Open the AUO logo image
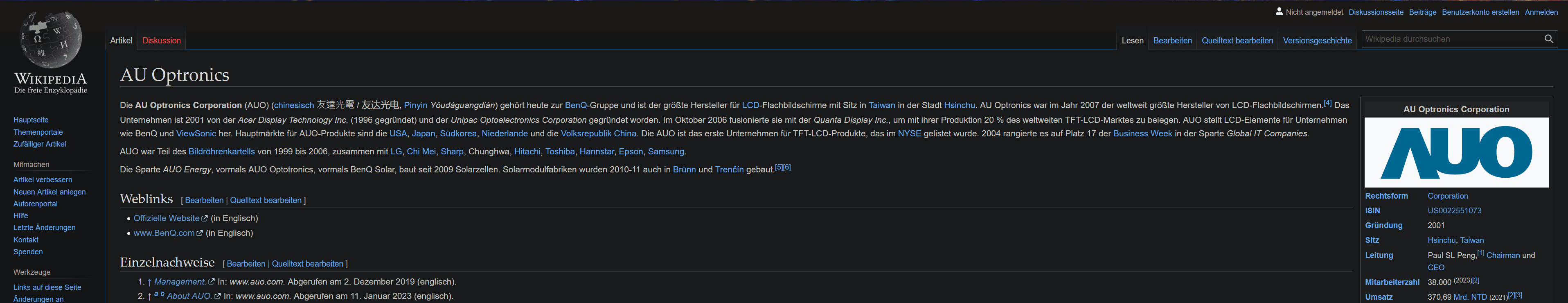Image resolution: width=1568 pixels, height=303 pixels. click(x=1456, y=152)
